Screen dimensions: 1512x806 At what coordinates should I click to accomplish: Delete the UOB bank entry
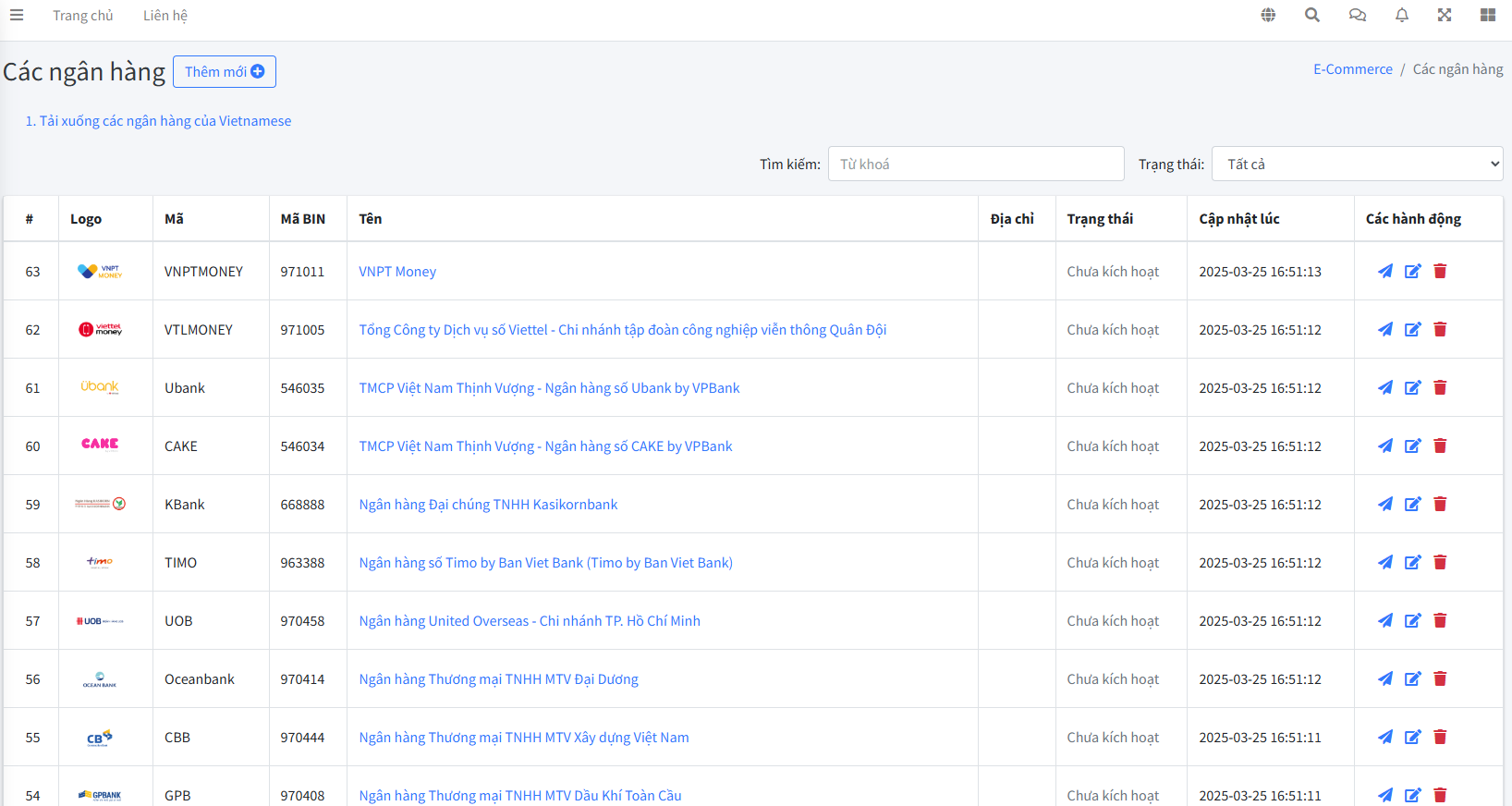(x=1440, y=620)
